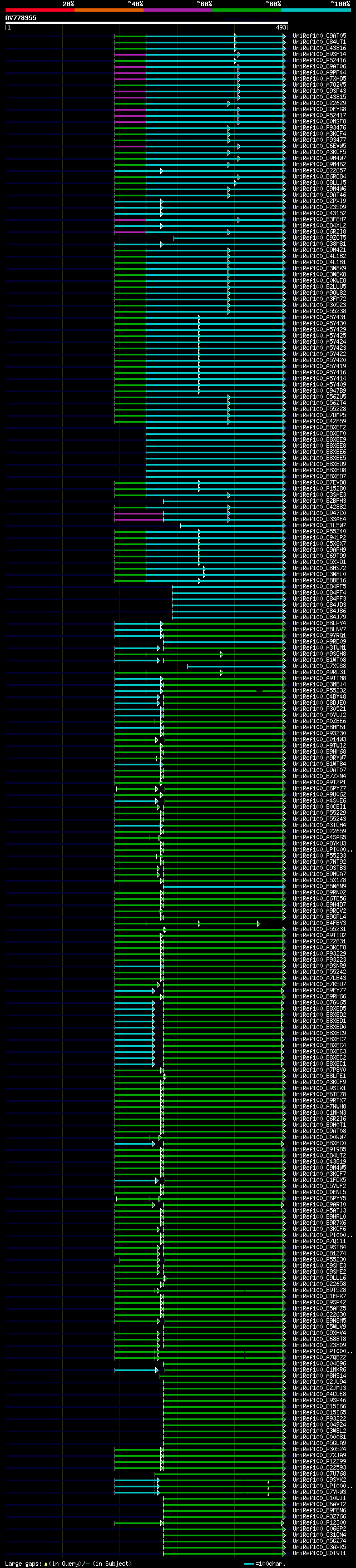Open hit UniRef100_Q9AT05
The image size is (356, 1568).
319,36
